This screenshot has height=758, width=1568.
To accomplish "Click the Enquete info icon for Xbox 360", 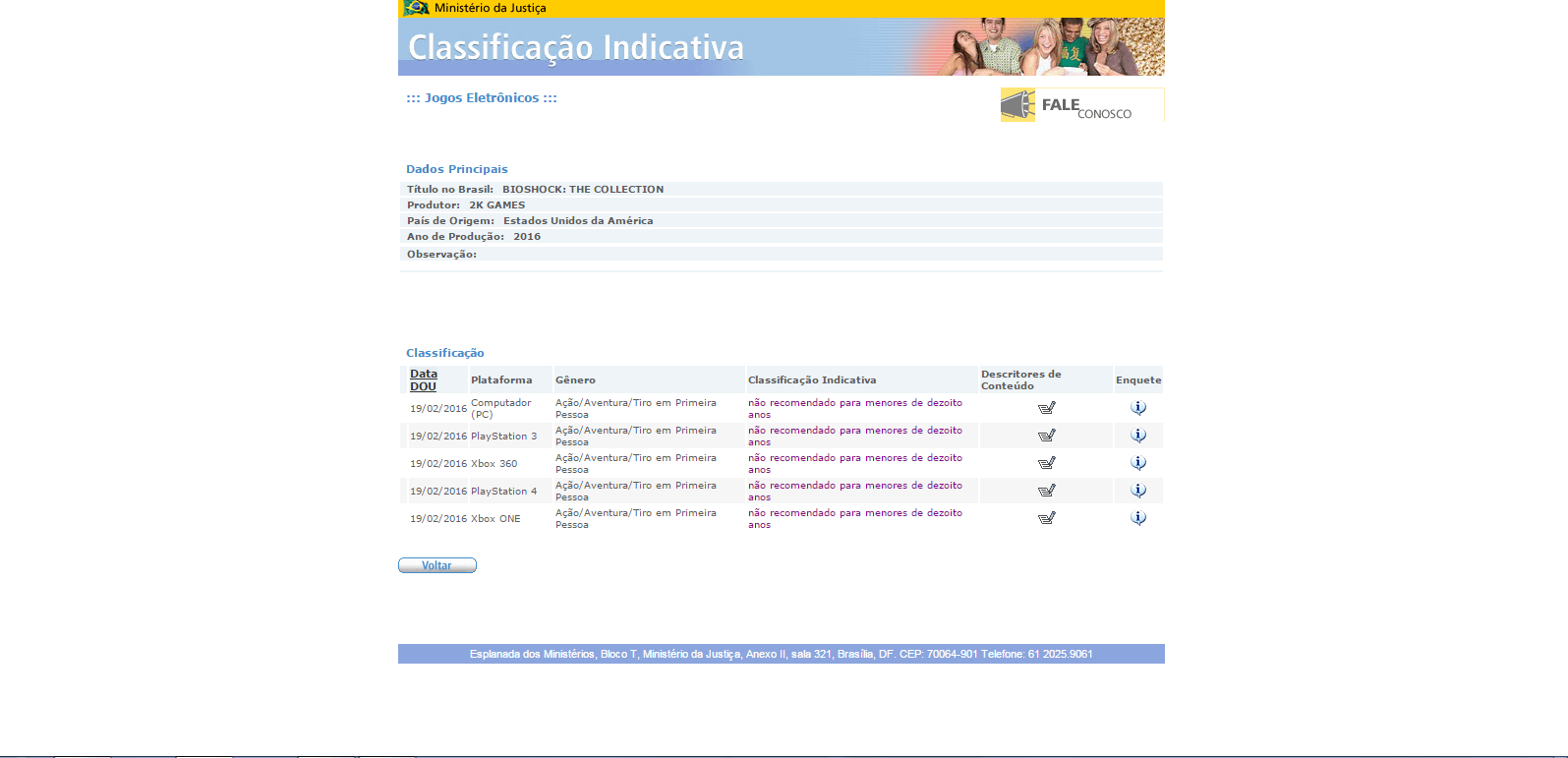I will click(x=1138, y=463).
